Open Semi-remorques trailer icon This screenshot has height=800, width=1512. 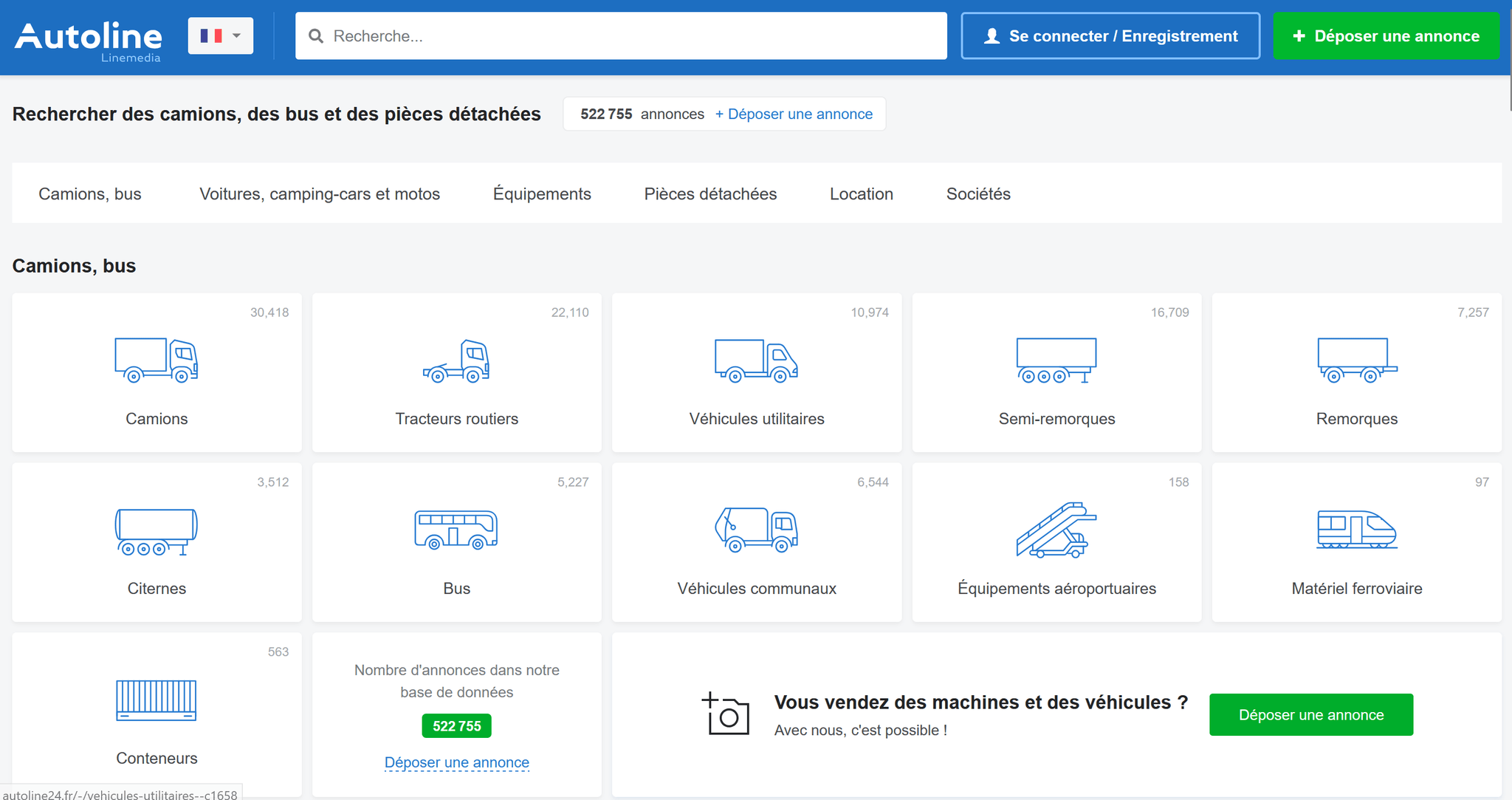point(1056,360)
